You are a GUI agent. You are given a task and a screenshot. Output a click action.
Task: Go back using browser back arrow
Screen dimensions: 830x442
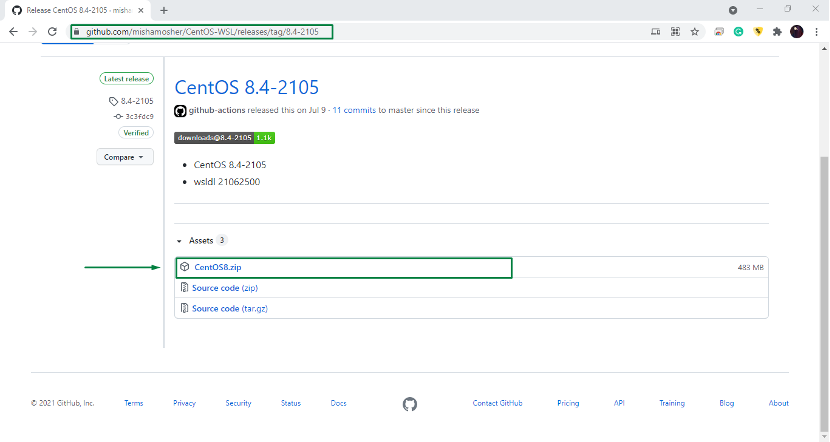point(13,32)
